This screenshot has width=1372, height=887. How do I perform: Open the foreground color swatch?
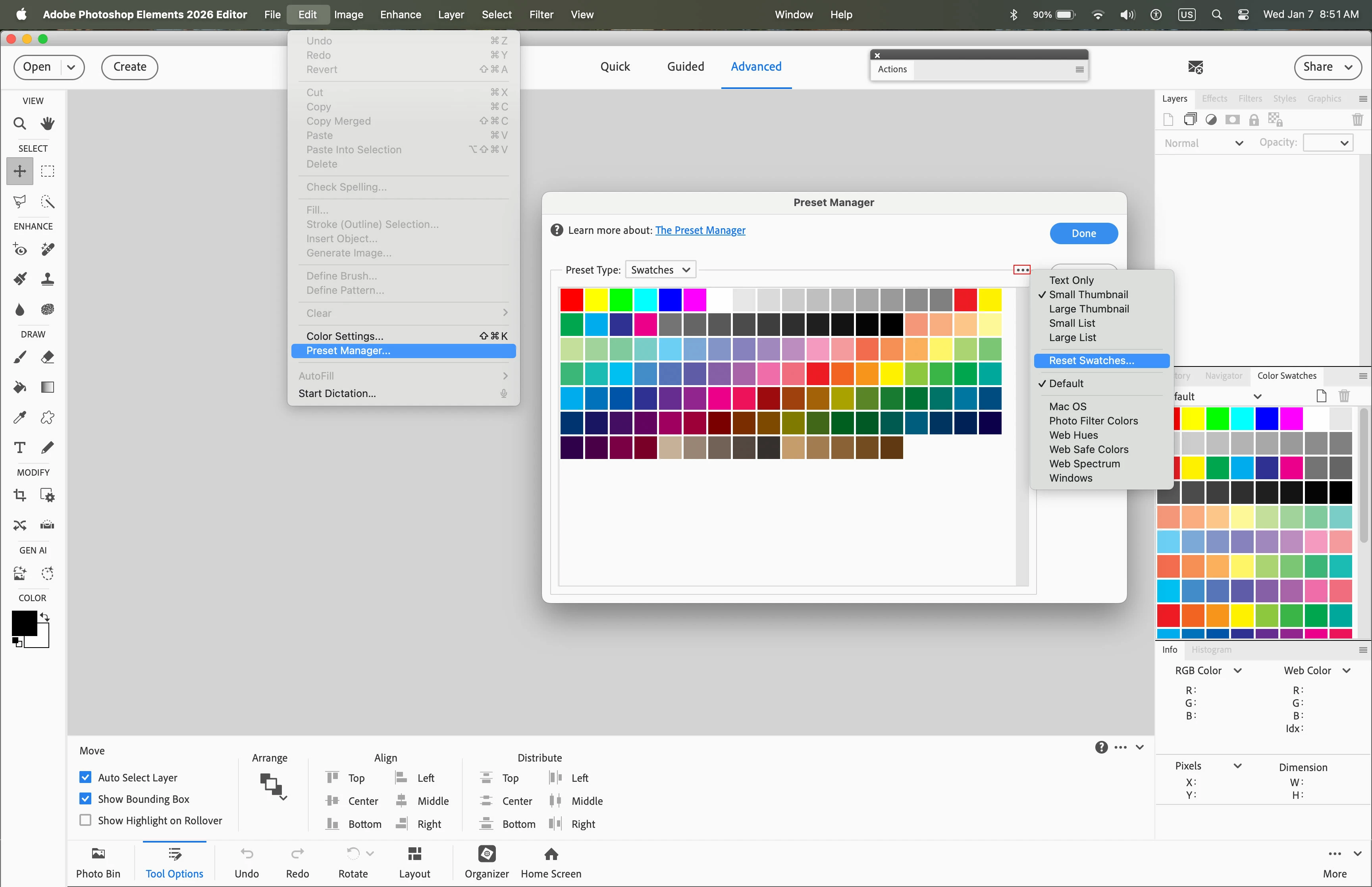point(25,623)
